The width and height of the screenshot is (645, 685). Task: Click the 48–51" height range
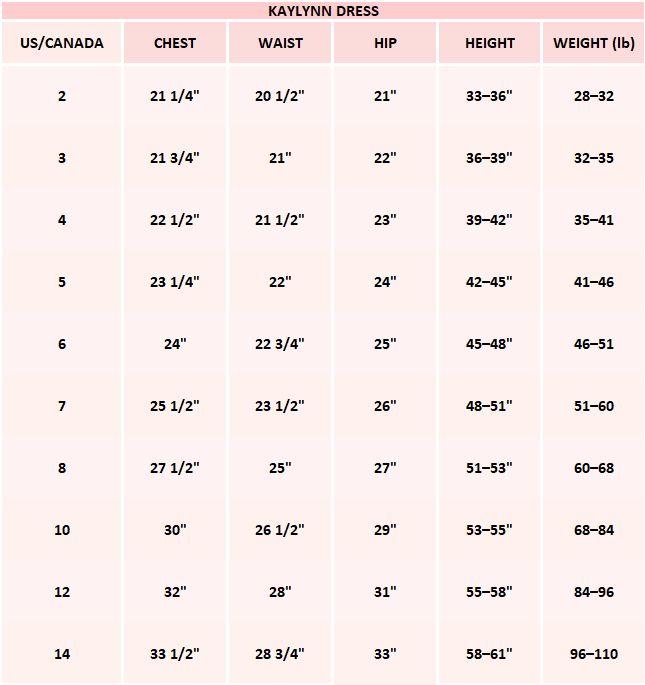[x=490, y=406]
